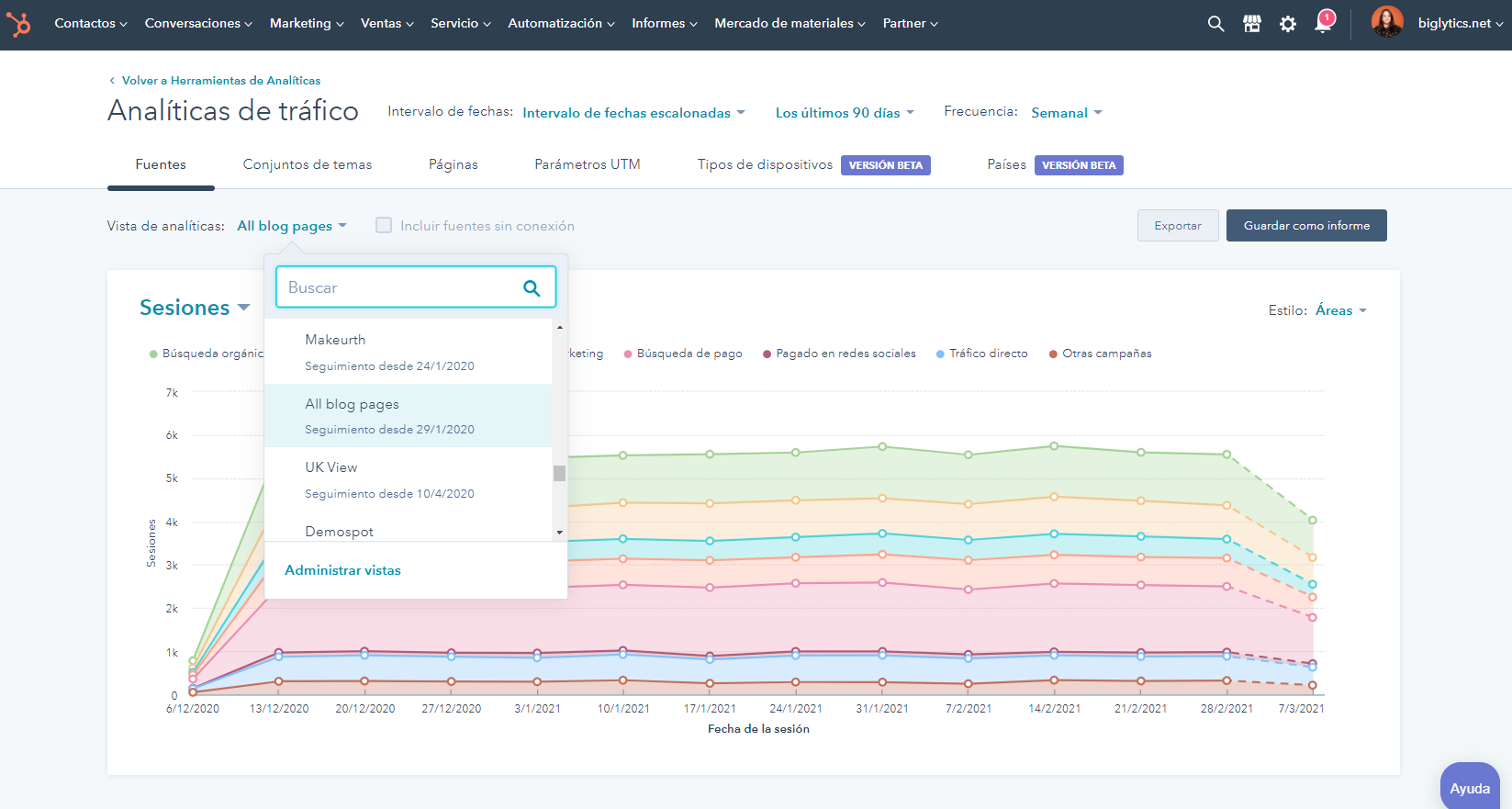The height and width of the screenshot is (809, 1512).
Task: Switch to Parámetros UTM tab
Action: (588, 164)
